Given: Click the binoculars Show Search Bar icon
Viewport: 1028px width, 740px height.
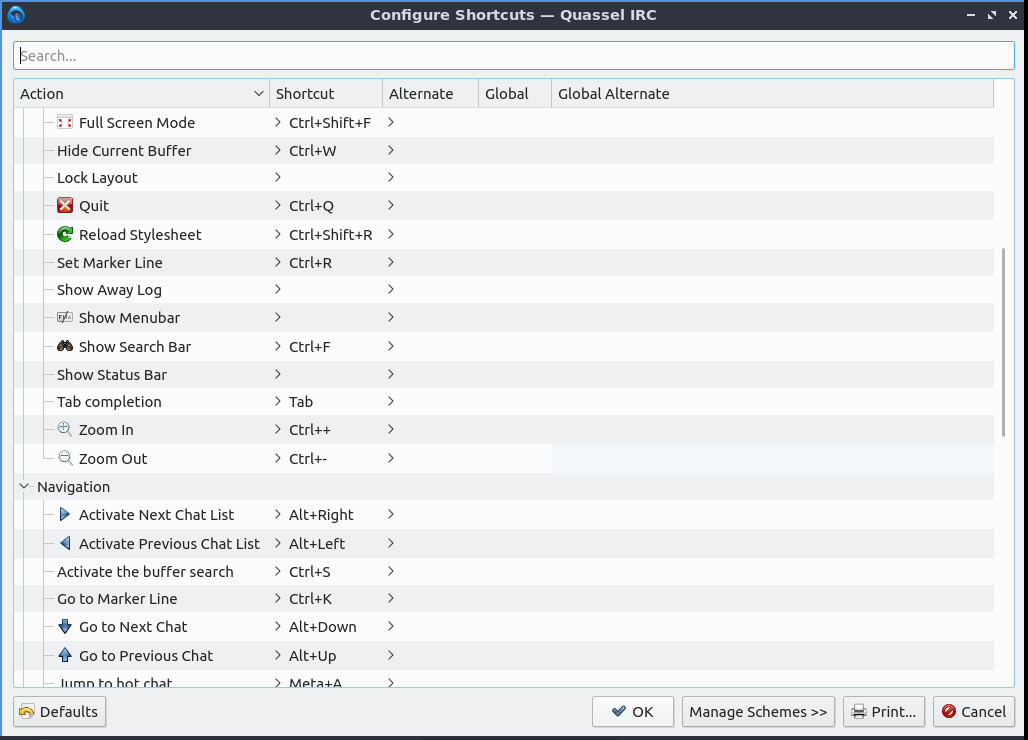Looking at the screenshot, I should (65, 347).
